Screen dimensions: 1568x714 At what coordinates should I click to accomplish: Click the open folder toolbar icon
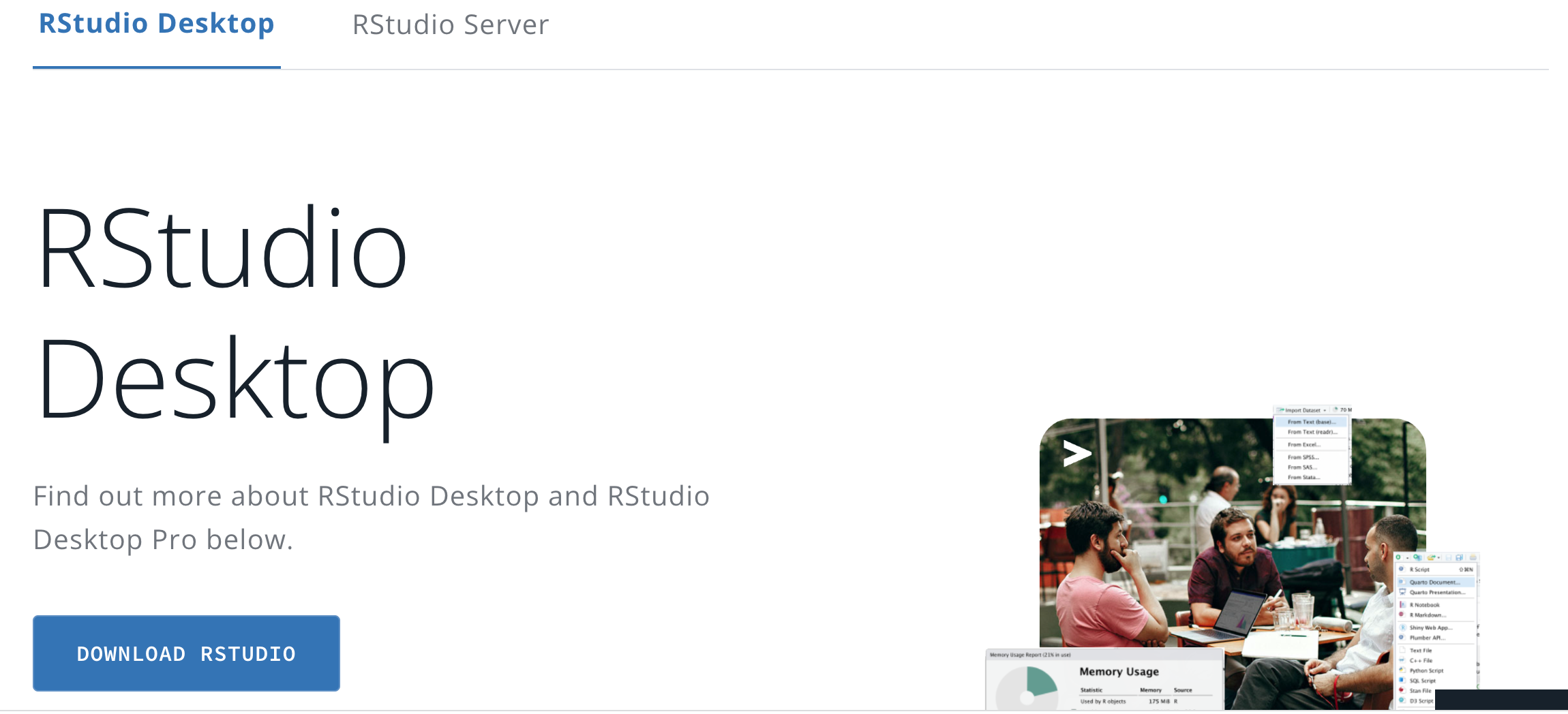point(1430,557)
